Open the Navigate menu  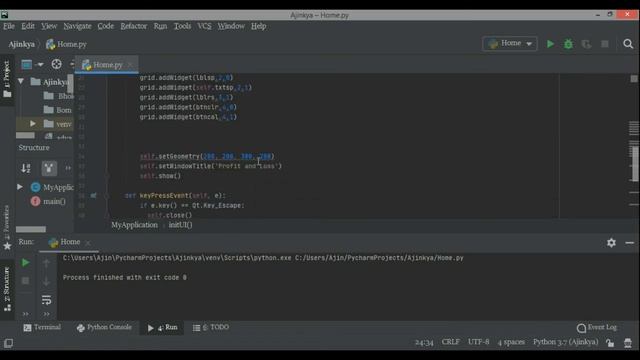77,26
